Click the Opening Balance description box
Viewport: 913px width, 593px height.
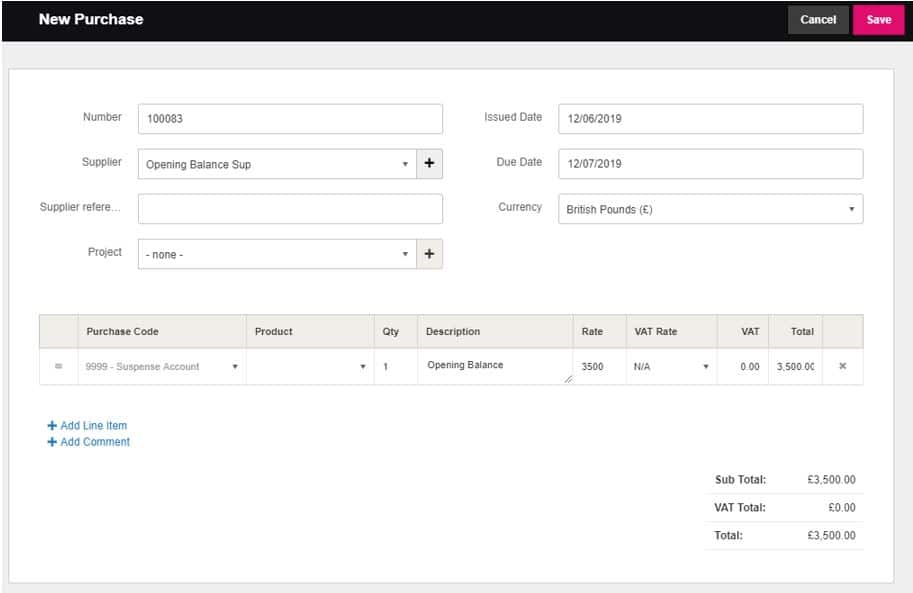click(494, 366)
